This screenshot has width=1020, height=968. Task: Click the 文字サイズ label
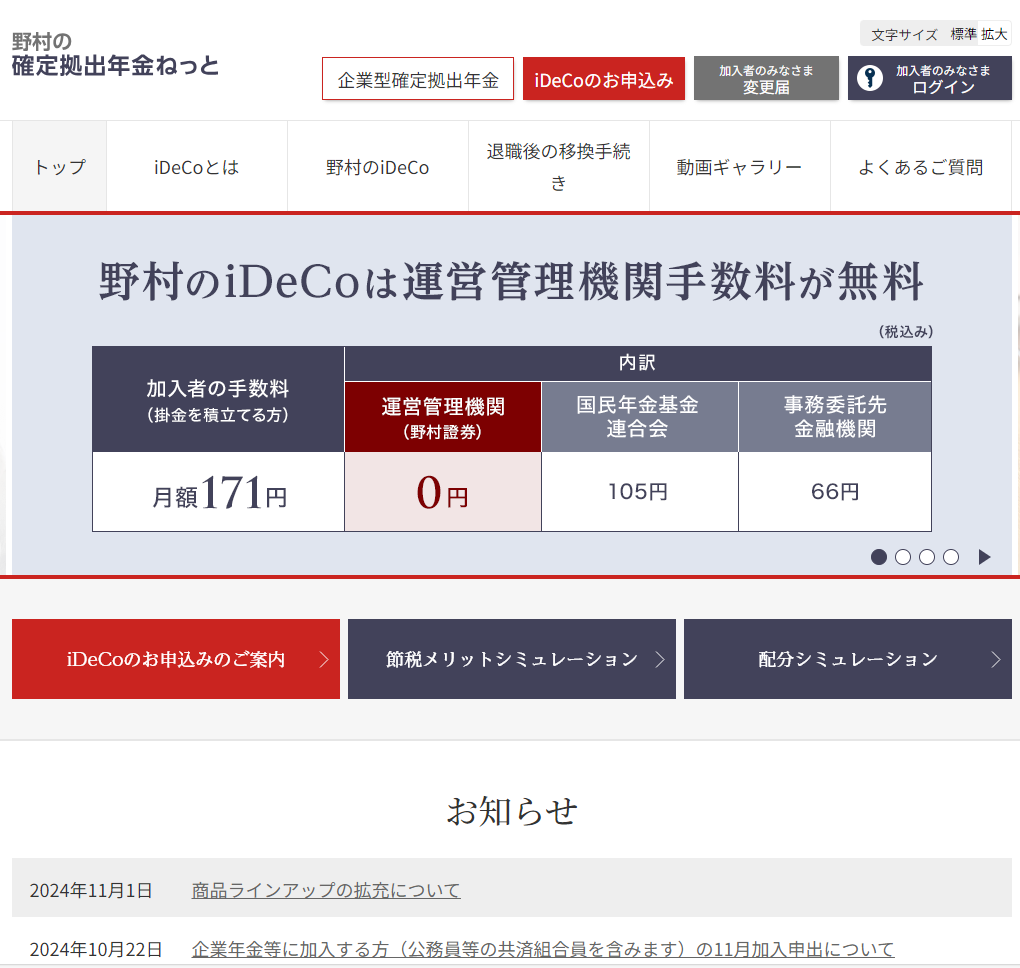(x=905, y=34)
